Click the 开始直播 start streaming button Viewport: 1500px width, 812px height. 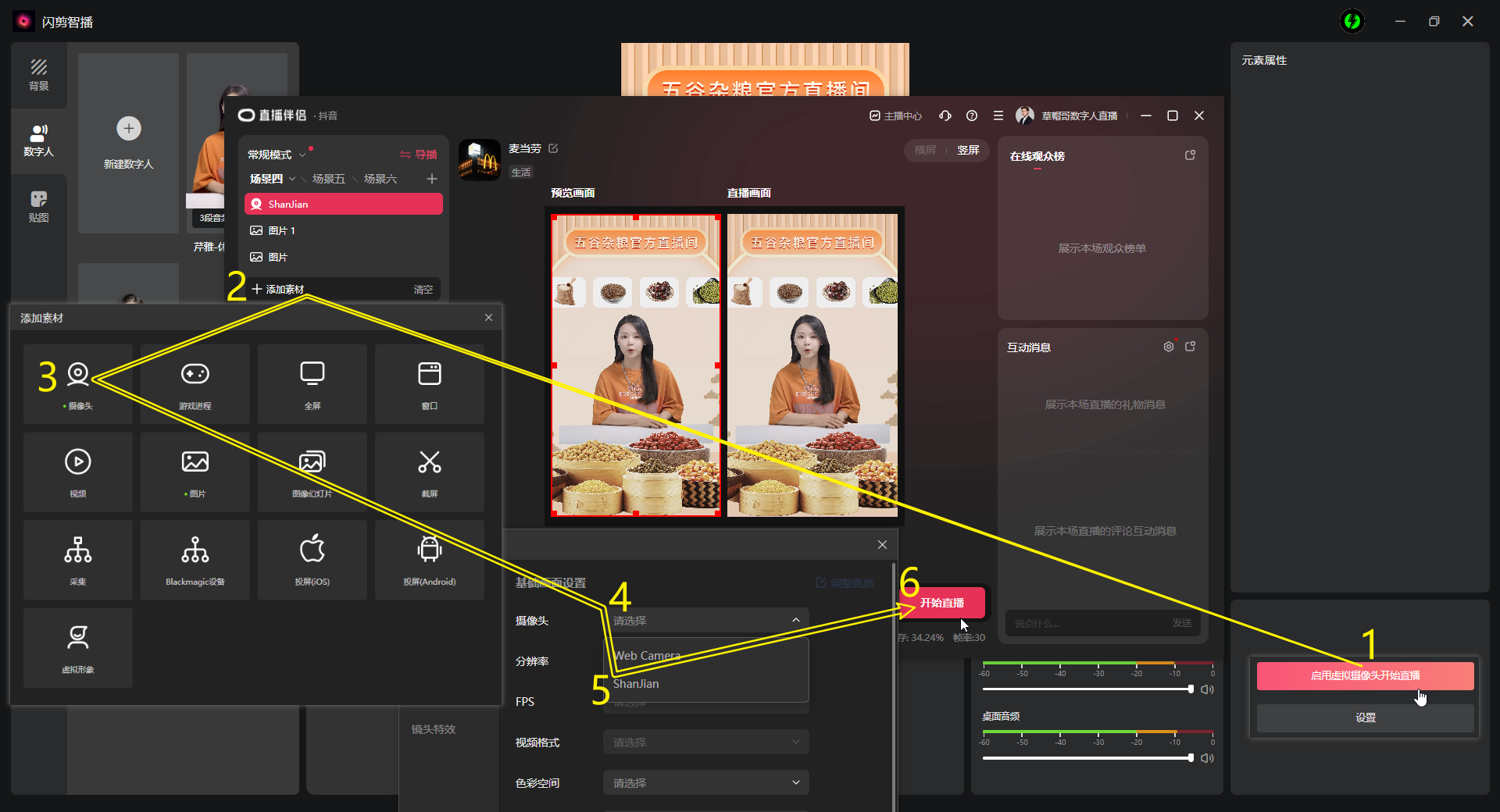coord(942,603)
